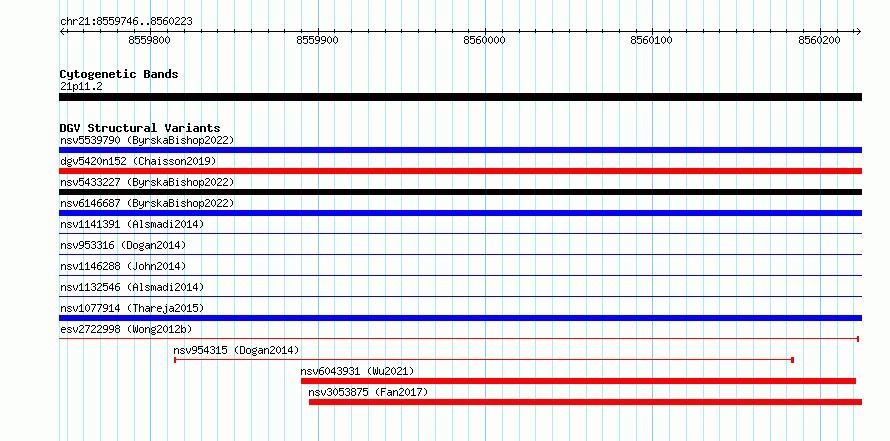Viewport: 890px width, 441px height.
Task: Select the red nsv3053875 variant bar
Action: [x=585, y=402]
